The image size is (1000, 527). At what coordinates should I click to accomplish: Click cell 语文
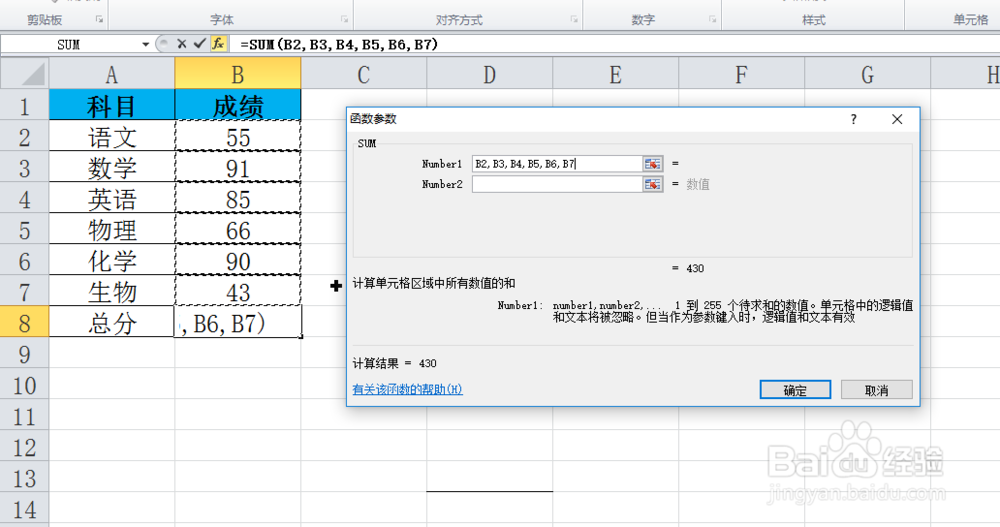point(112,137)
